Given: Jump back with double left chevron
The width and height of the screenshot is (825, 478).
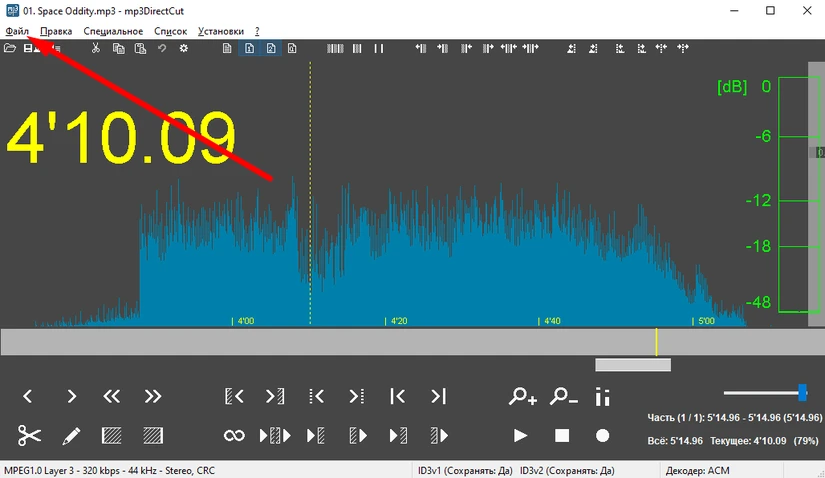Looking at the screenshot, I should (x=112, y=396).
